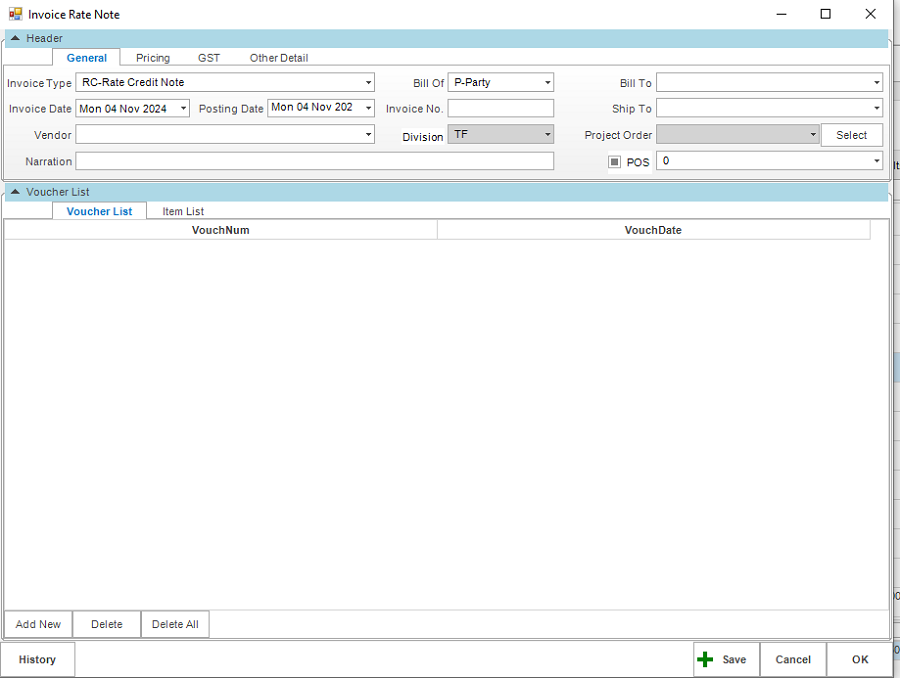900x678 pixels.
Task: Click the VouchNum column header
Action: 220,230
